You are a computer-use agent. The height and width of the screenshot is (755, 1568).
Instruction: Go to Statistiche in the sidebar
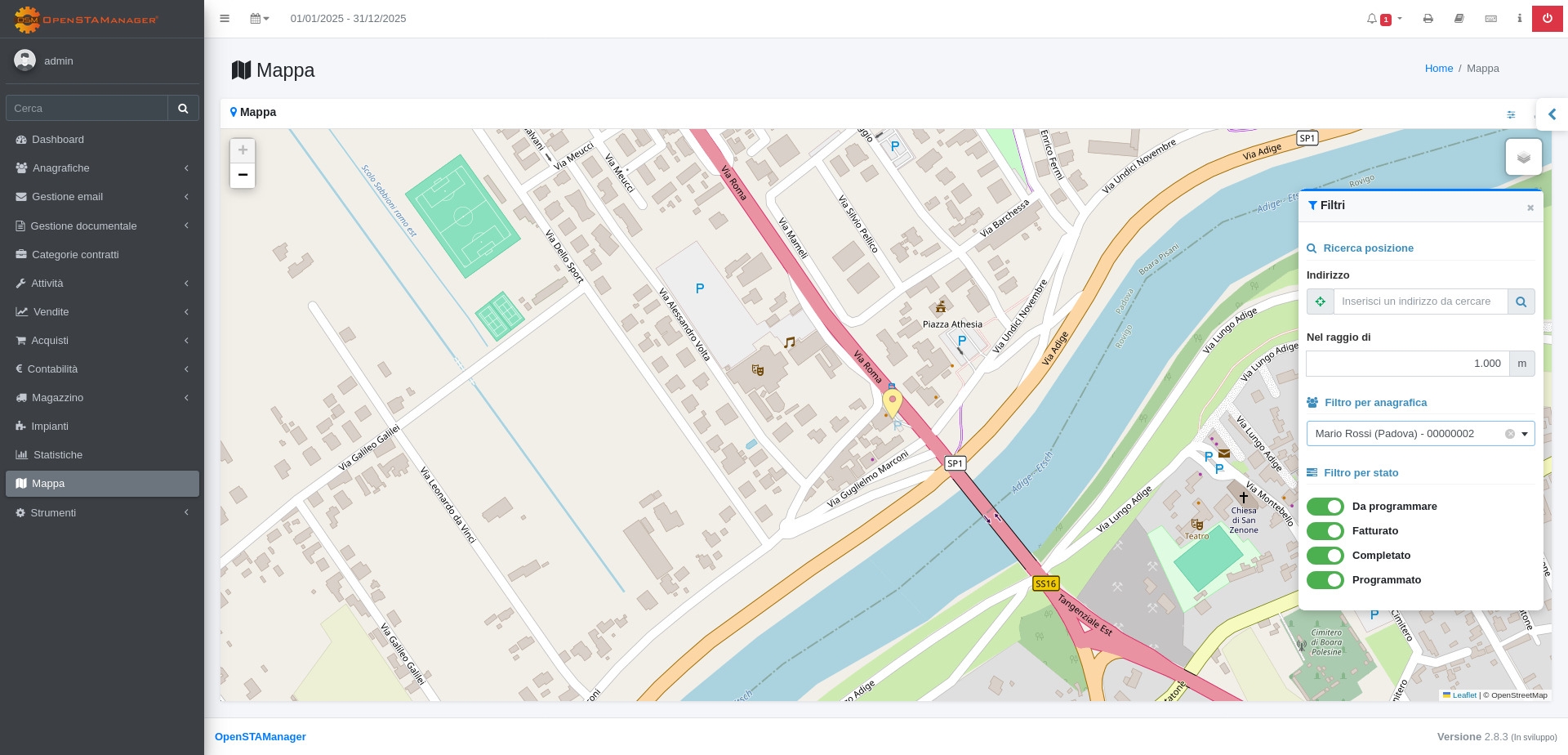click(58, 455)
